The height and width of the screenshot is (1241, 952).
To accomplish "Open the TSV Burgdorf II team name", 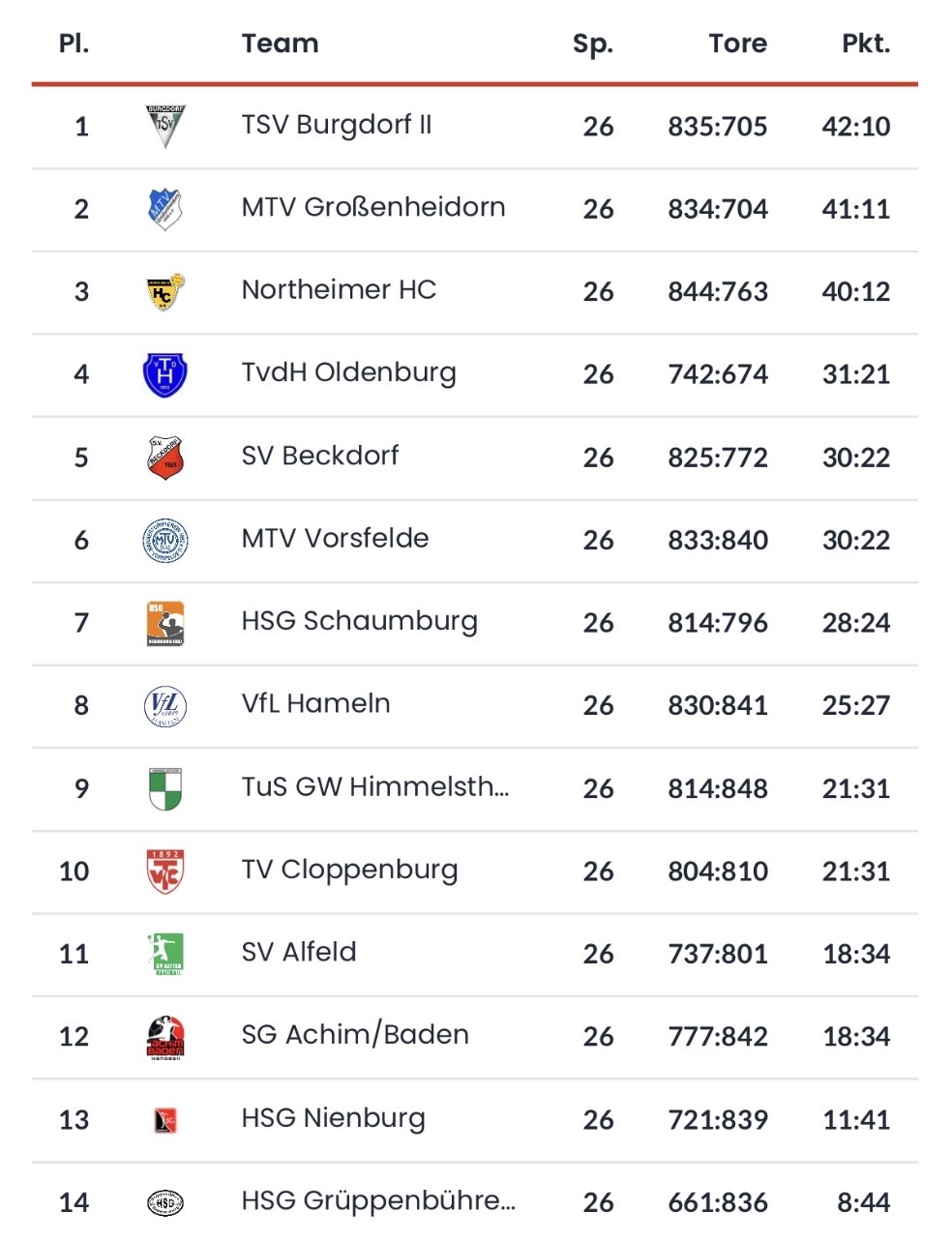I will pos(337,125).
